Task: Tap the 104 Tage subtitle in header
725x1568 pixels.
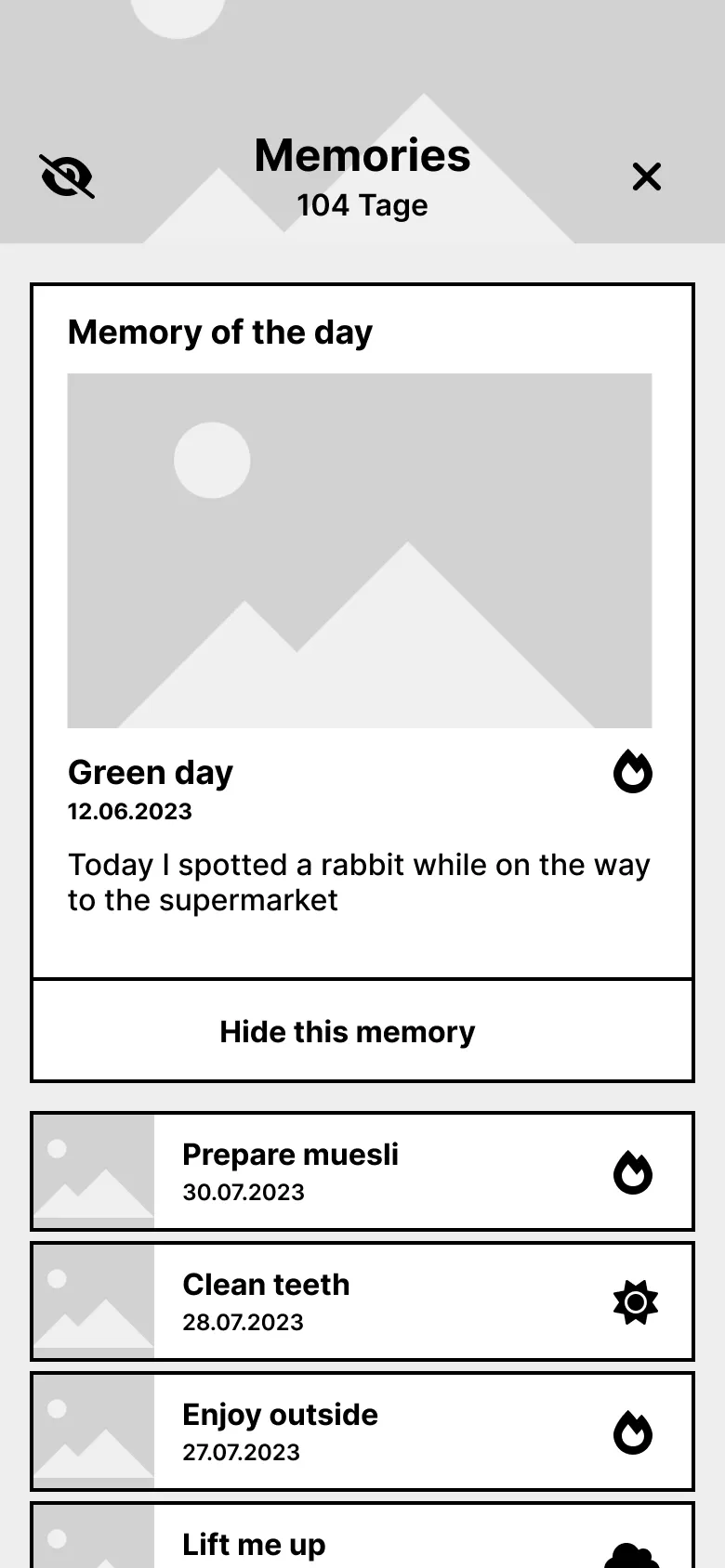Action: pyautogui.click(x=362, y=205)
